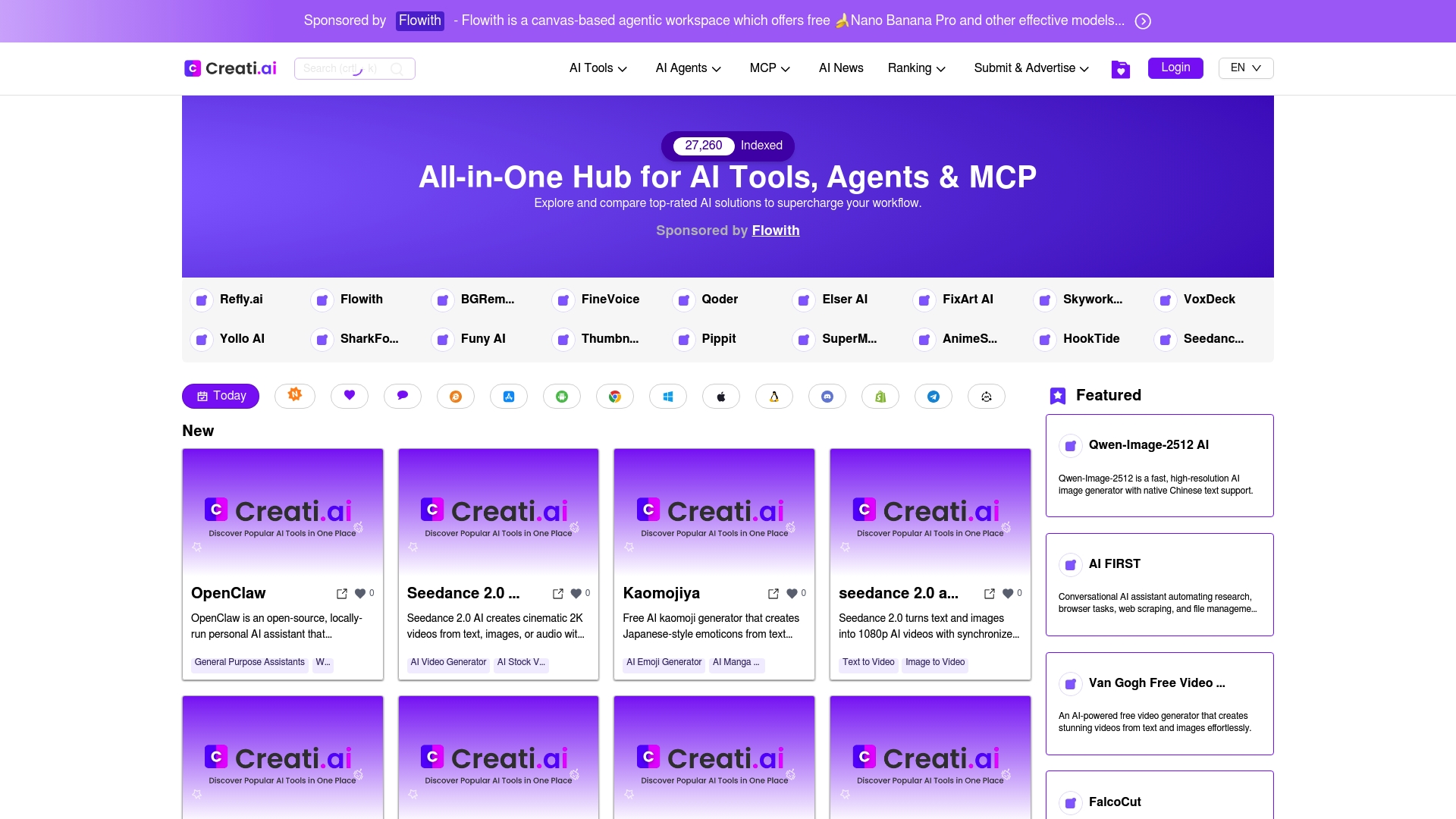Filter by the Windows platform icon

[668, 396]
